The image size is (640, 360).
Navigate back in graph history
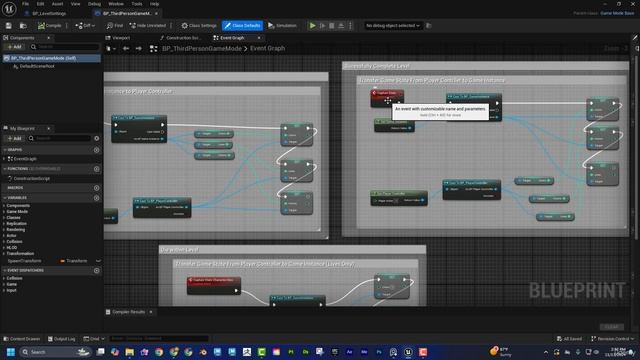tap(126, 49)
